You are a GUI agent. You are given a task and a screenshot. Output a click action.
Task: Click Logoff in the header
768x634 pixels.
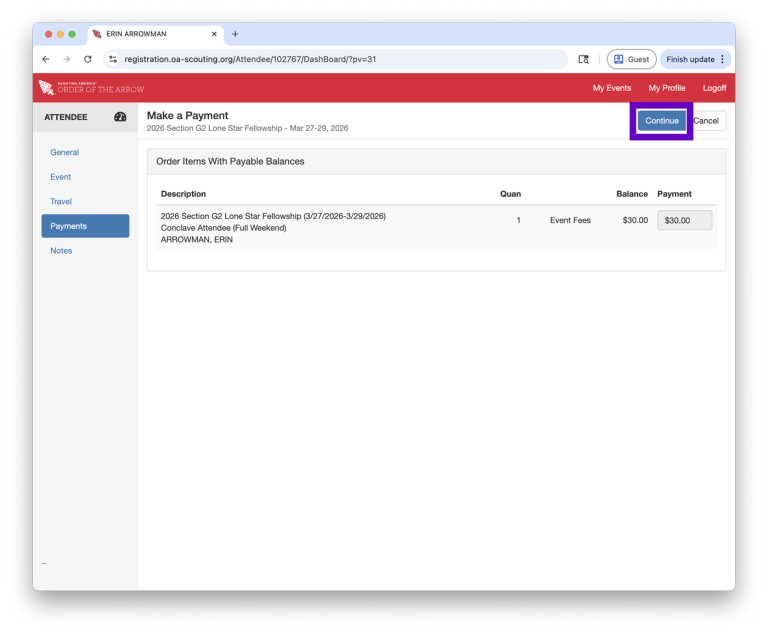[714, 88]
